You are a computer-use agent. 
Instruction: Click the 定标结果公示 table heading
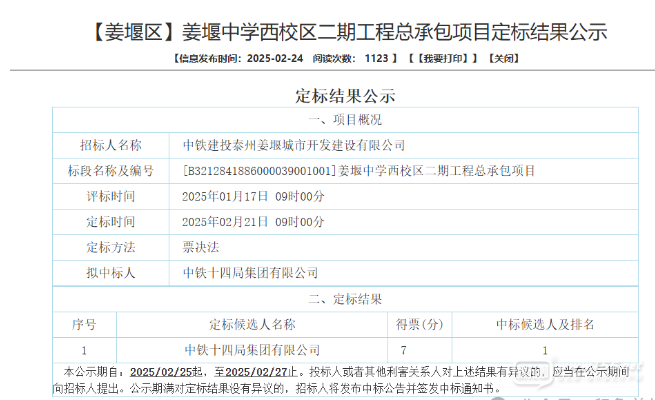[x=346, y=97]
